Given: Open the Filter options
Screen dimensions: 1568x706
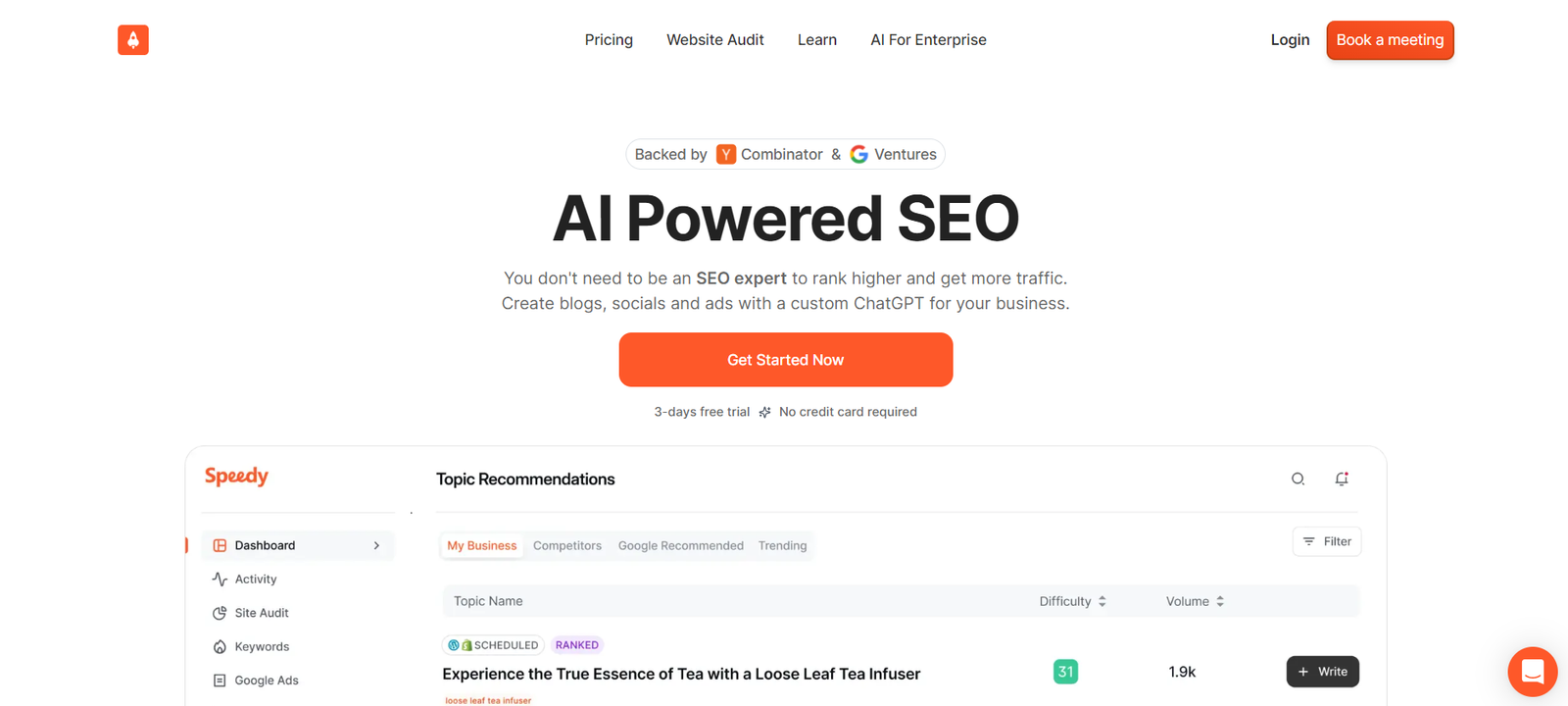Looking at the screenshot, I should [1327, 541].
